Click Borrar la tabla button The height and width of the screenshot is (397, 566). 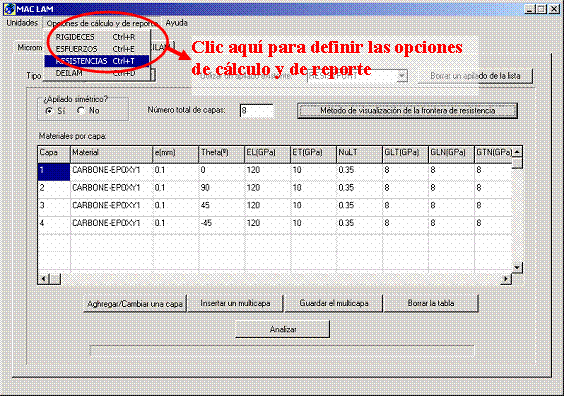click(431, 303)
